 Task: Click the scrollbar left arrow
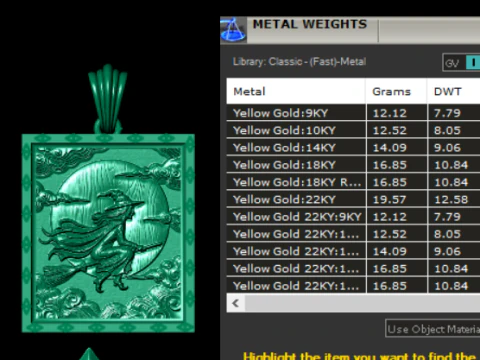[236, 303]
